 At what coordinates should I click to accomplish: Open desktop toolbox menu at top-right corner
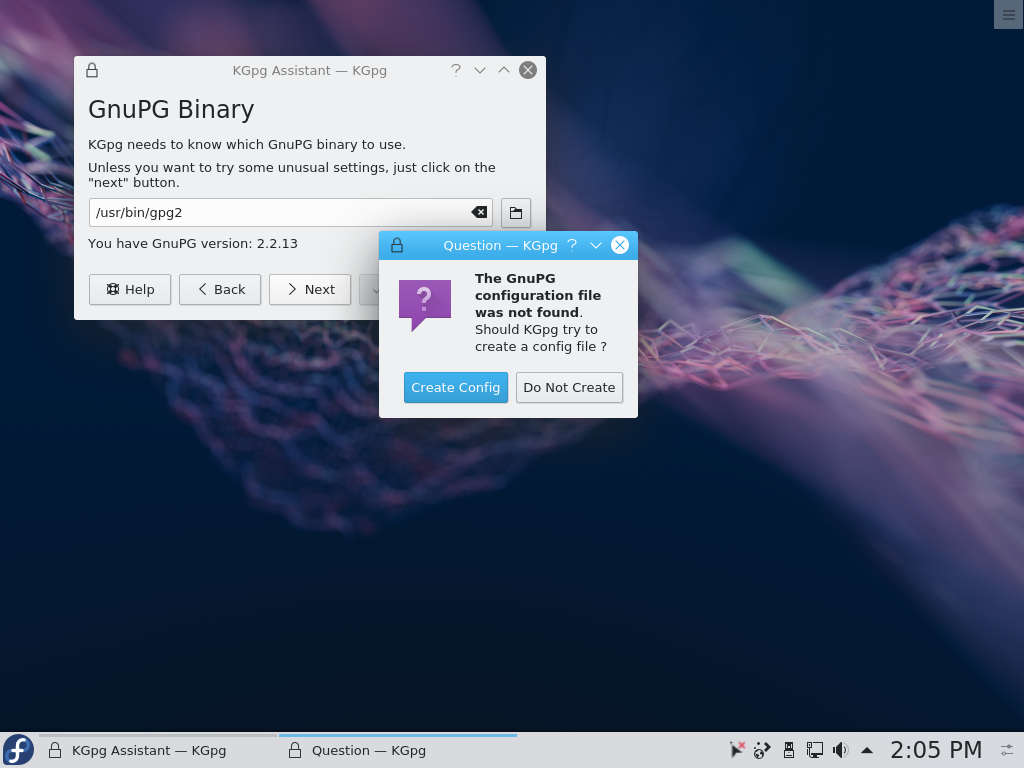(x=1008, y=14)
